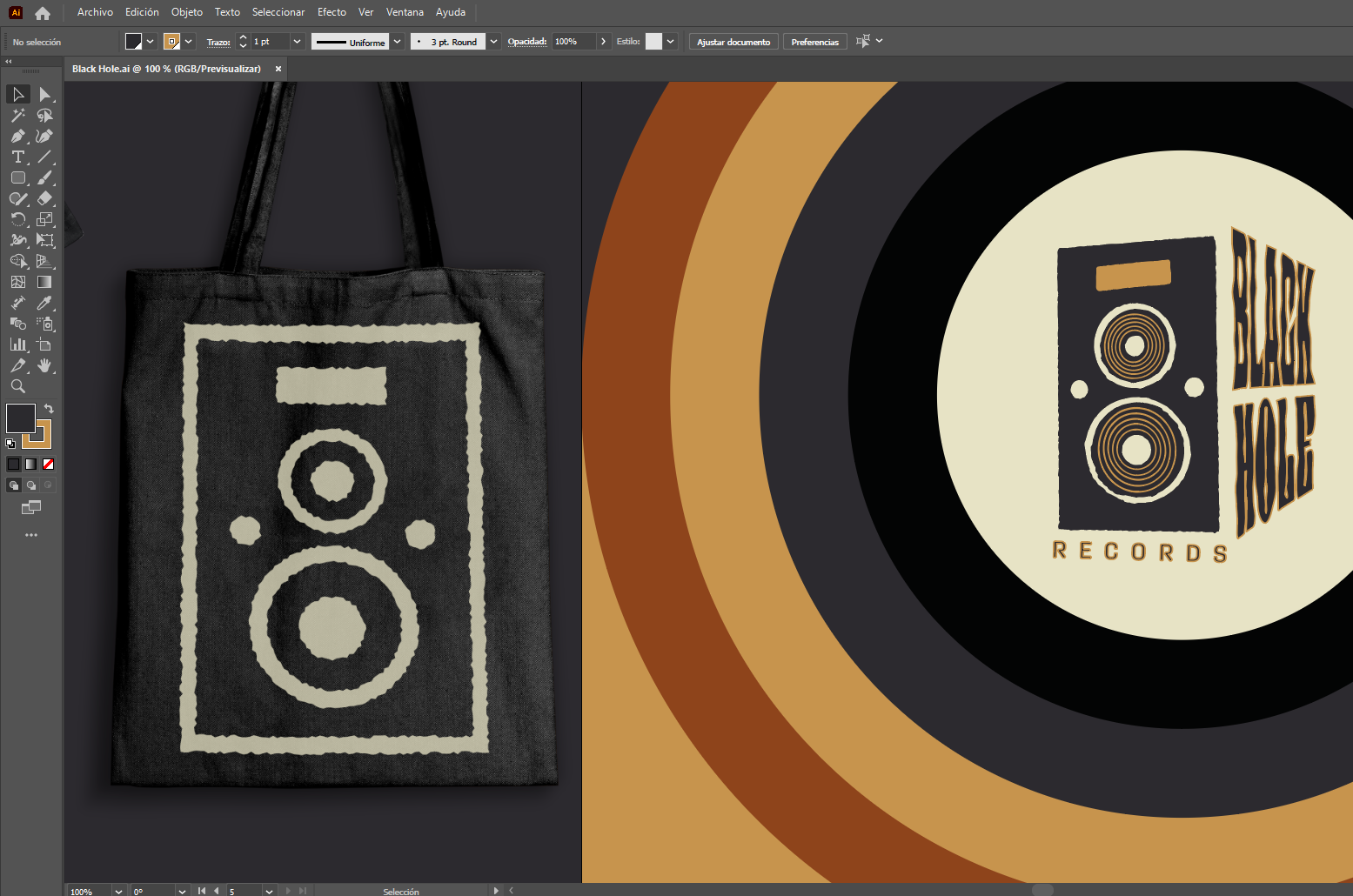Select the Lasso tool
1353x896 pixels.
44,115
